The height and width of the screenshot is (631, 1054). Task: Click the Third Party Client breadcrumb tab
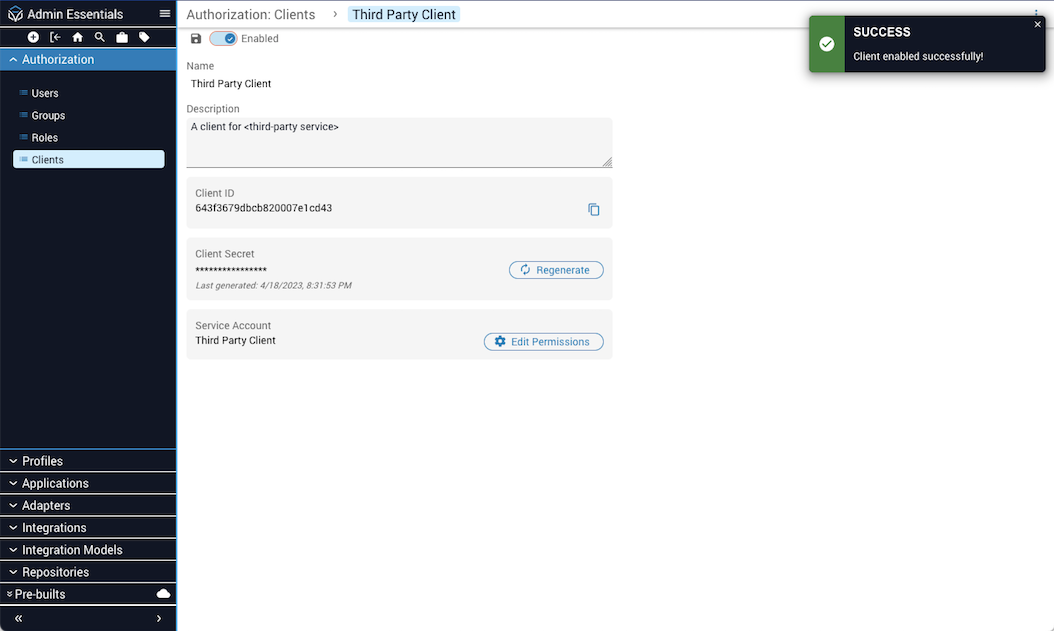click(x=404, y=14)
